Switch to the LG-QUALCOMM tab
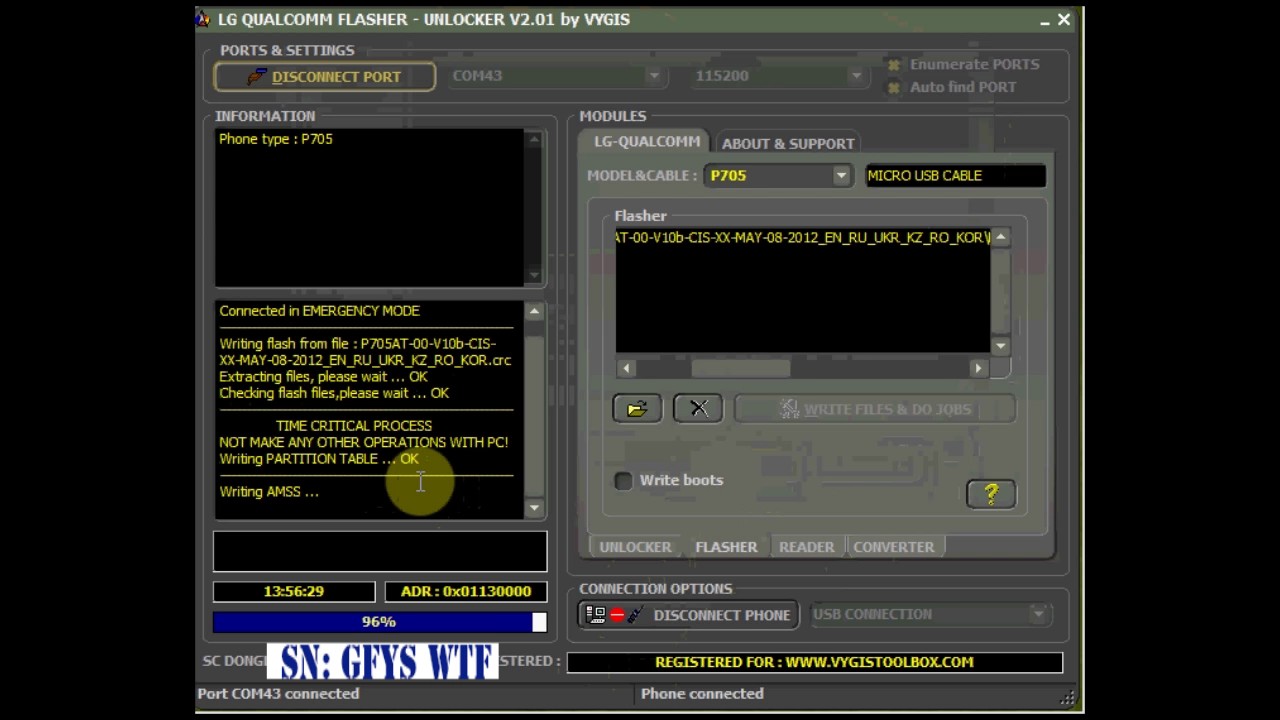Image resolution: width=1280 pixels, height=720 pixels. coord(646,142)
